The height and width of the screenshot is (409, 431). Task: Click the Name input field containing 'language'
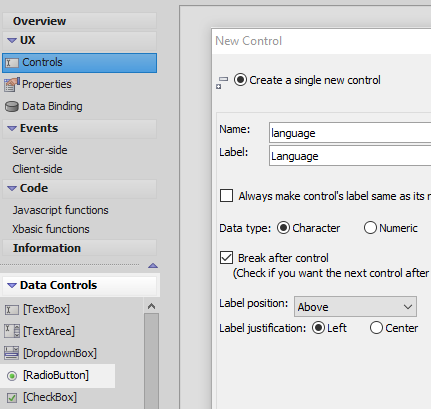tap(350, 133)
